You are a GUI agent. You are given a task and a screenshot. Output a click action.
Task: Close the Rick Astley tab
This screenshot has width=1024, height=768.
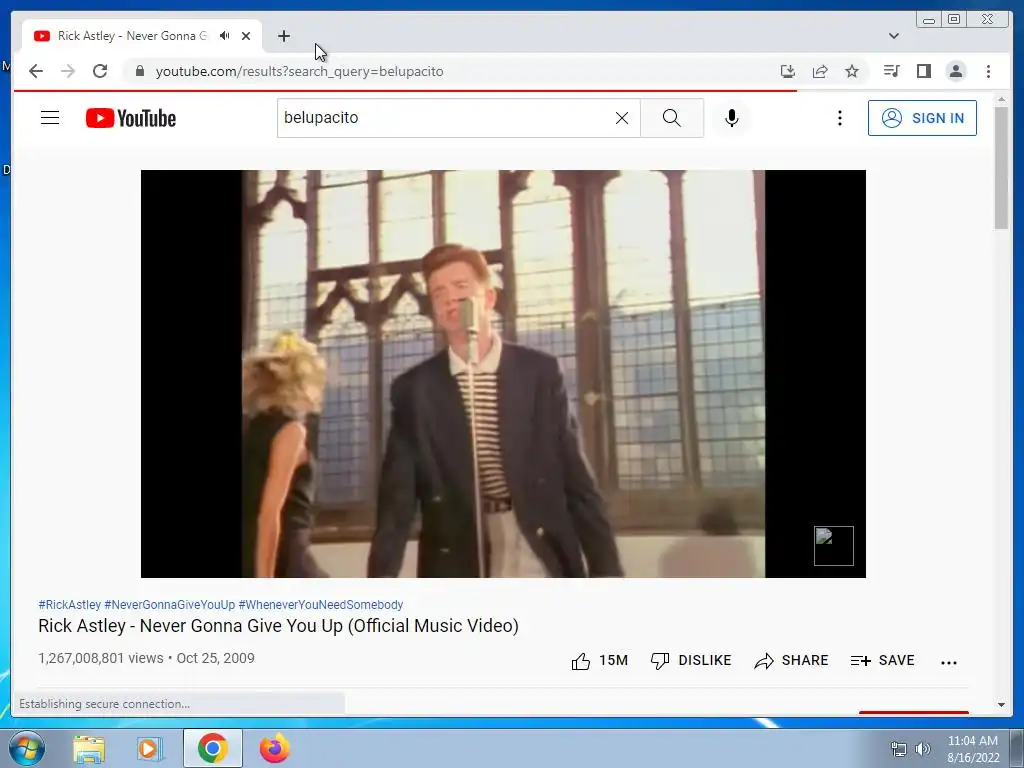coord(246,36)
